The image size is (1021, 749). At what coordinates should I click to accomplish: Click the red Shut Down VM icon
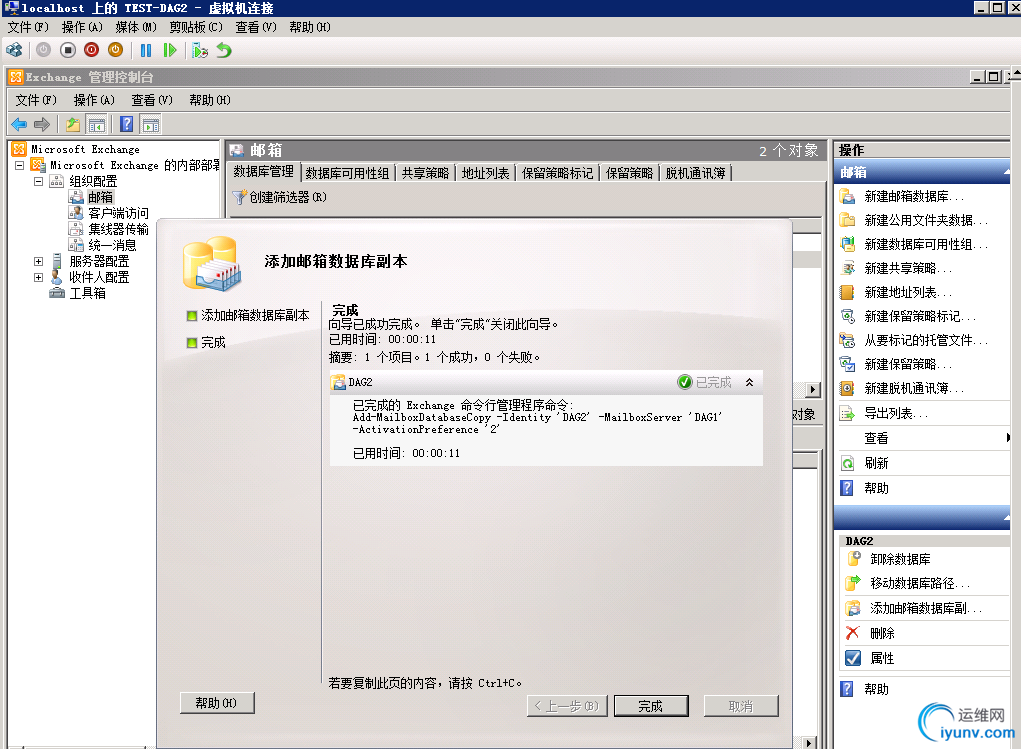click(92, 50)
